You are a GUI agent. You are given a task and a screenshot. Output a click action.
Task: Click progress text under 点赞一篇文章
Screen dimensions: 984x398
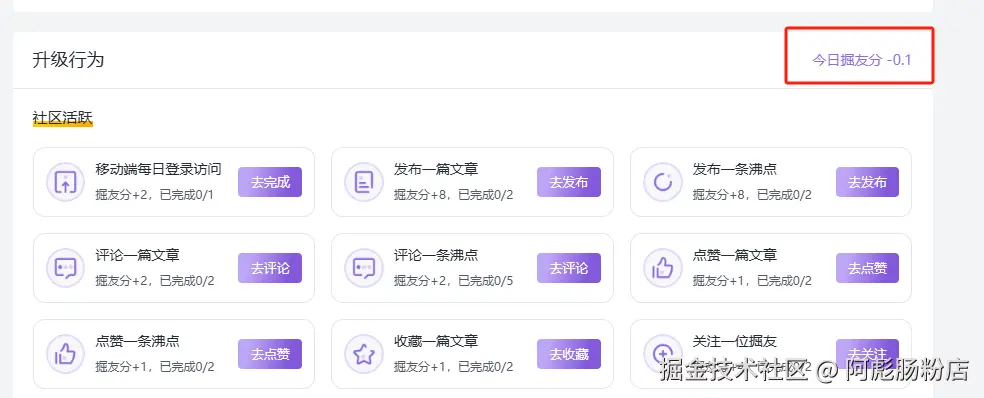[x=752, y=281]
